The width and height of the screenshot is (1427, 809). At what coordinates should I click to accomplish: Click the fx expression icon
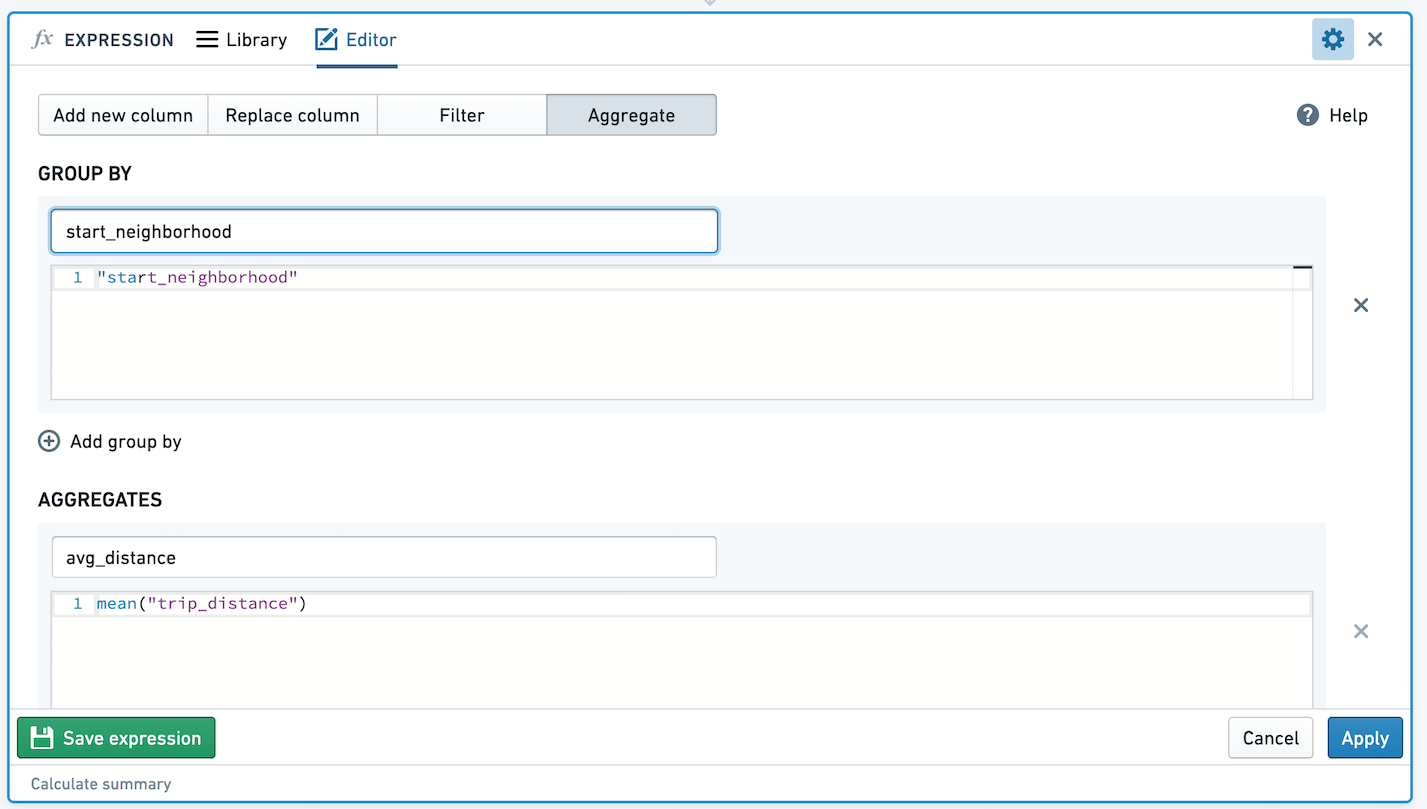coord(42,40)
